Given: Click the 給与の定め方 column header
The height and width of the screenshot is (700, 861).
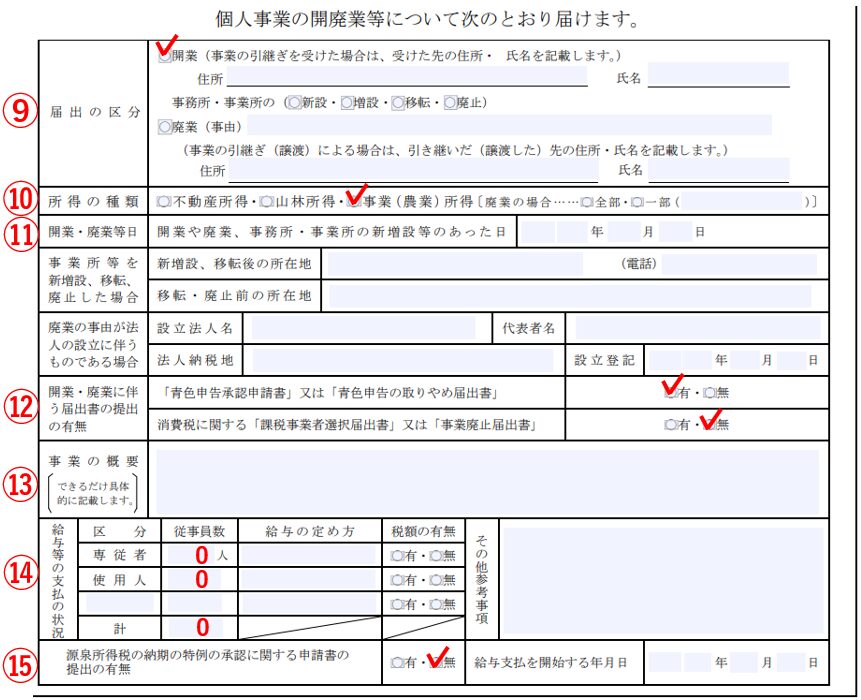Looking at the screenshot, I should click(x=310, y=531).
